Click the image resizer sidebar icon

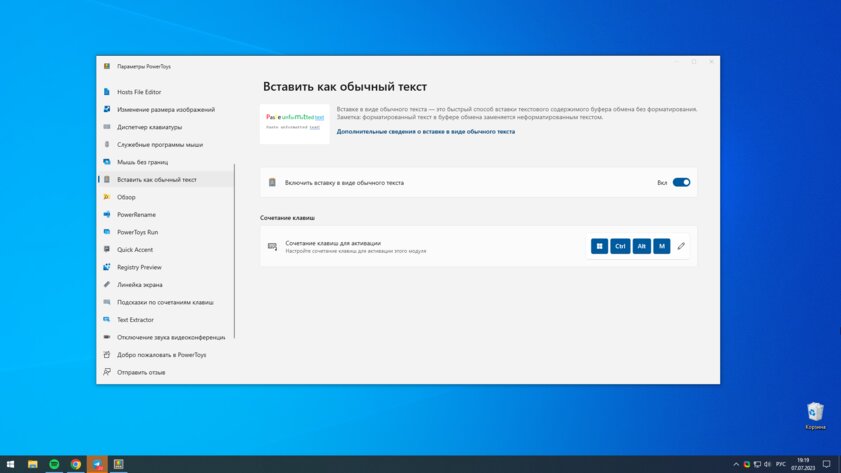(x=107, y=109)
